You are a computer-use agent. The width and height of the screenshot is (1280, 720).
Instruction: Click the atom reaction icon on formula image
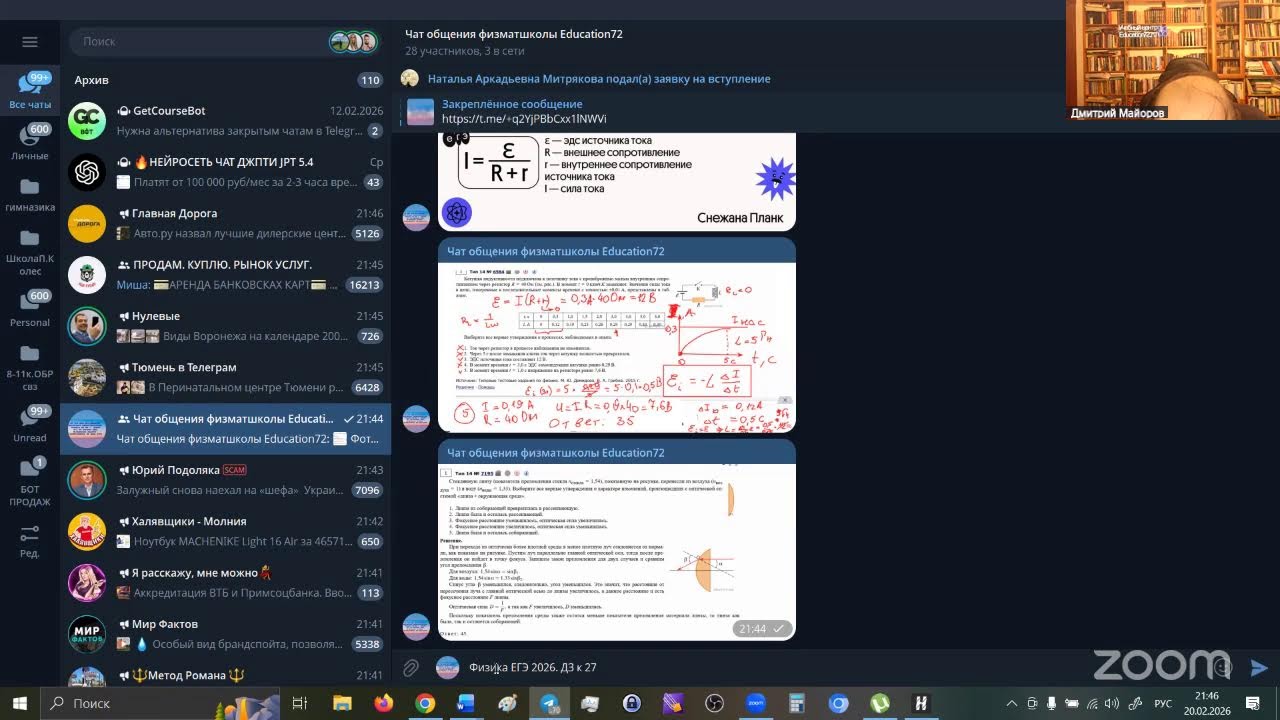(x=456, y=212)
